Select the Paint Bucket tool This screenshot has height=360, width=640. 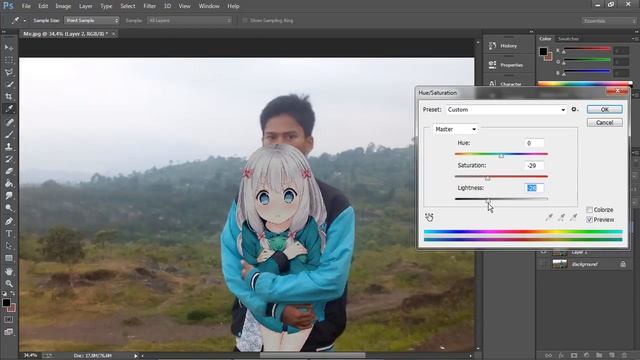pyautogui.click(x=9, y=183)
